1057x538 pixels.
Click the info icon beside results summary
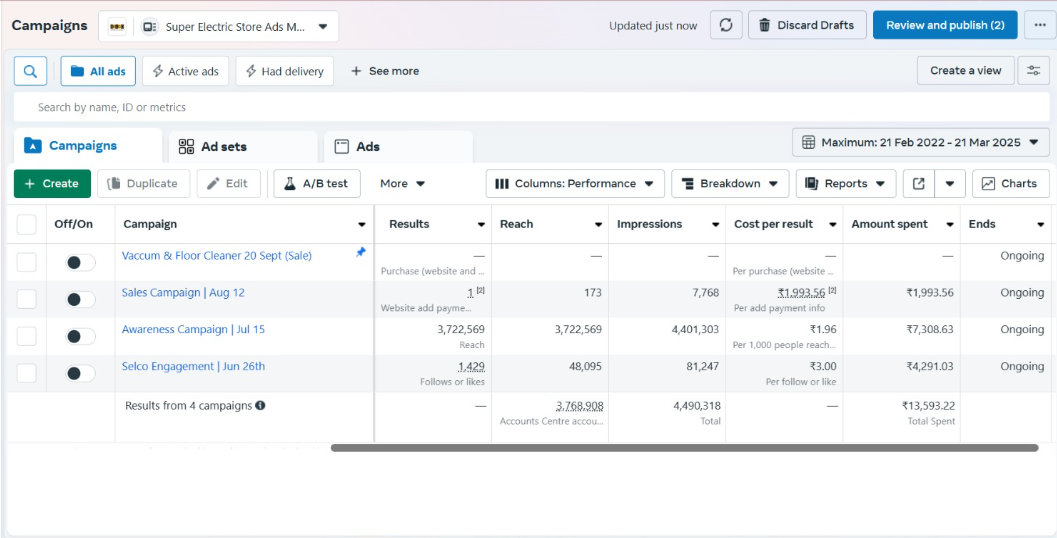click(260, 406)
